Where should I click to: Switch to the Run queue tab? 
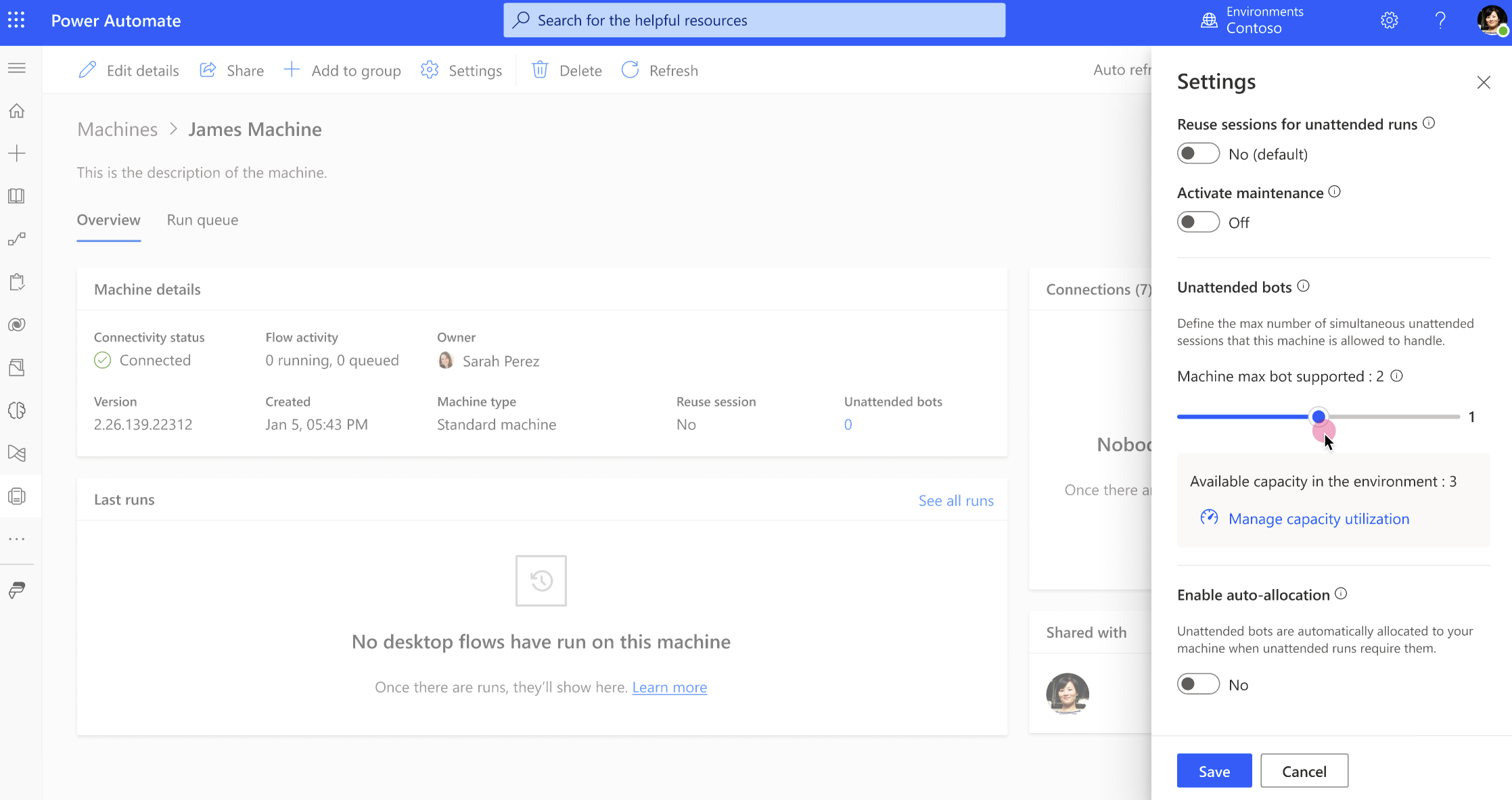pyautogui.click(x=202, y=219)
